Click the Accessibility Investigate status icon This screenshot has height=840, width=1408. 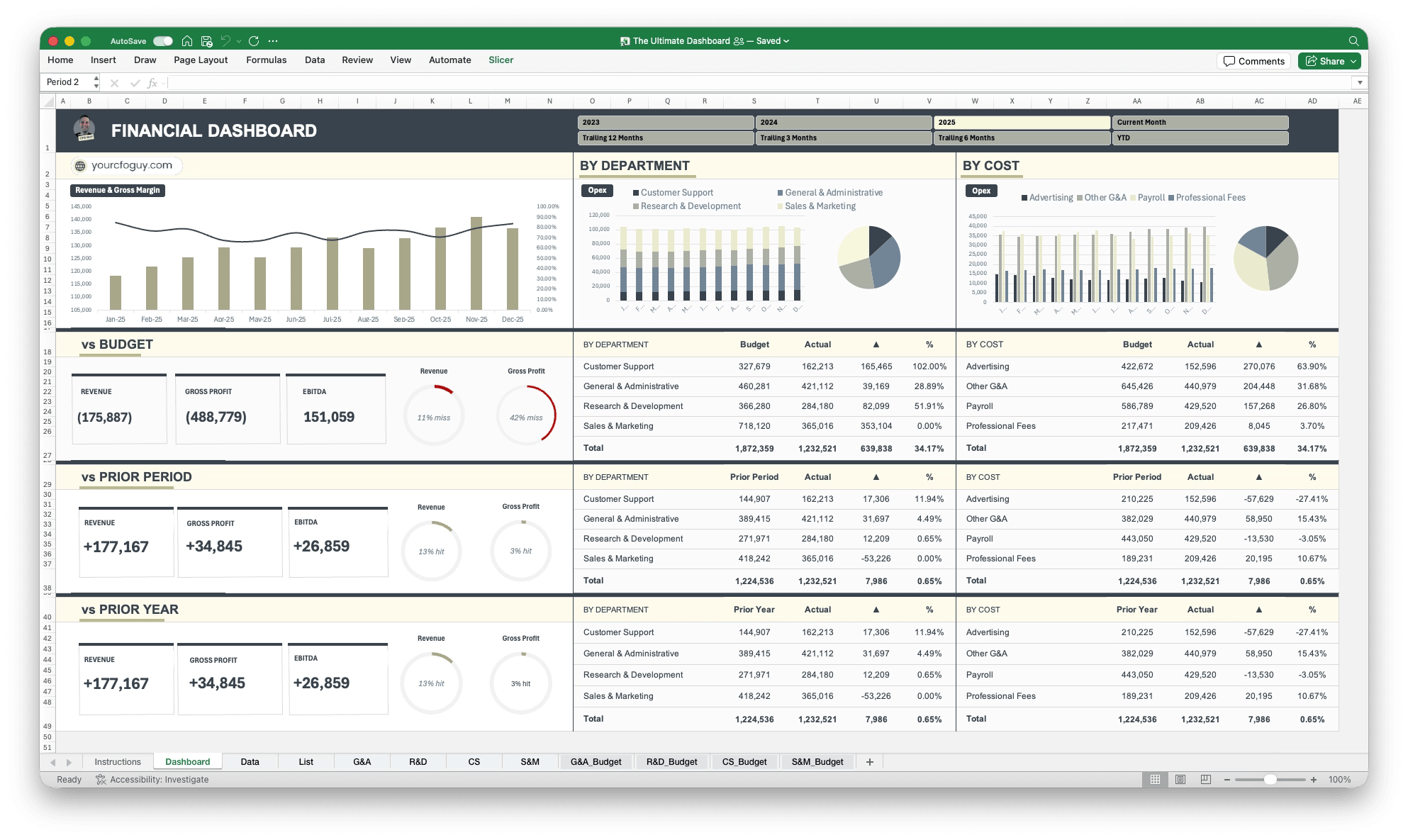101,780
